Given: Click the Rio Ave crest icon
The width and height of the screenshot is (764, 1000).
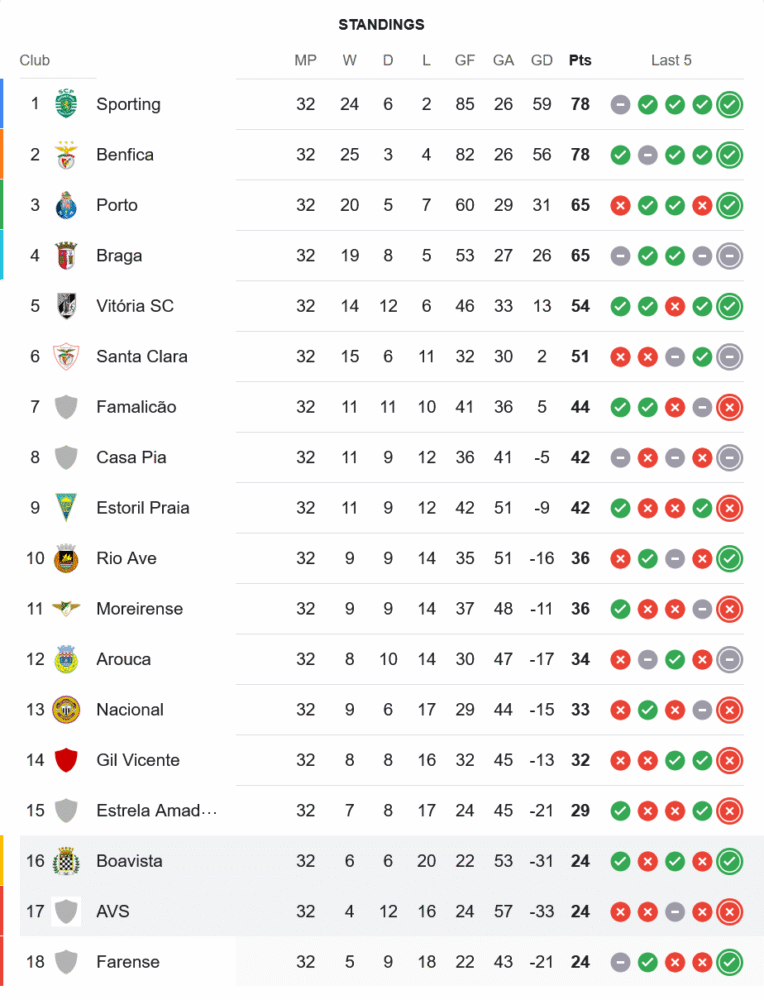Looking at the screenshot, I should pos(66,558).
